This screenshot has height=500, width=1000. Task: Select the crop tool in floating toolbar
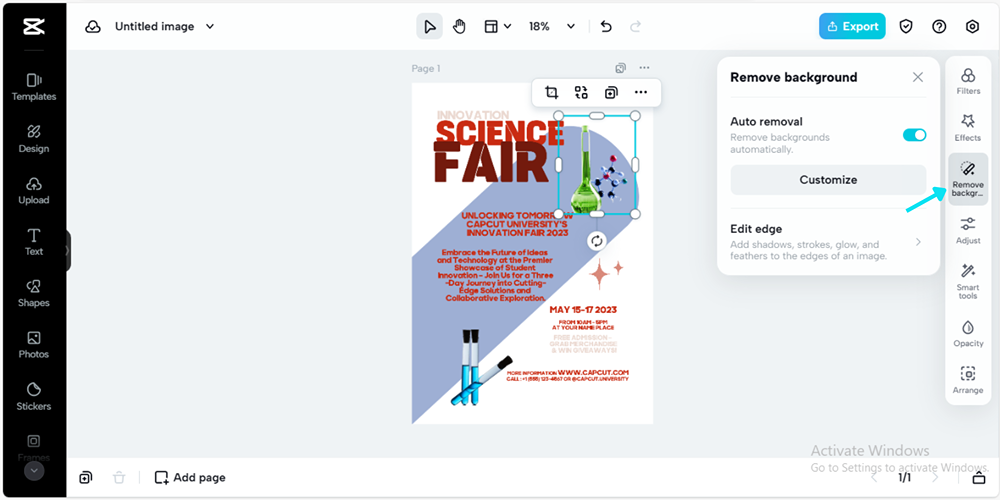coord(552,93)
